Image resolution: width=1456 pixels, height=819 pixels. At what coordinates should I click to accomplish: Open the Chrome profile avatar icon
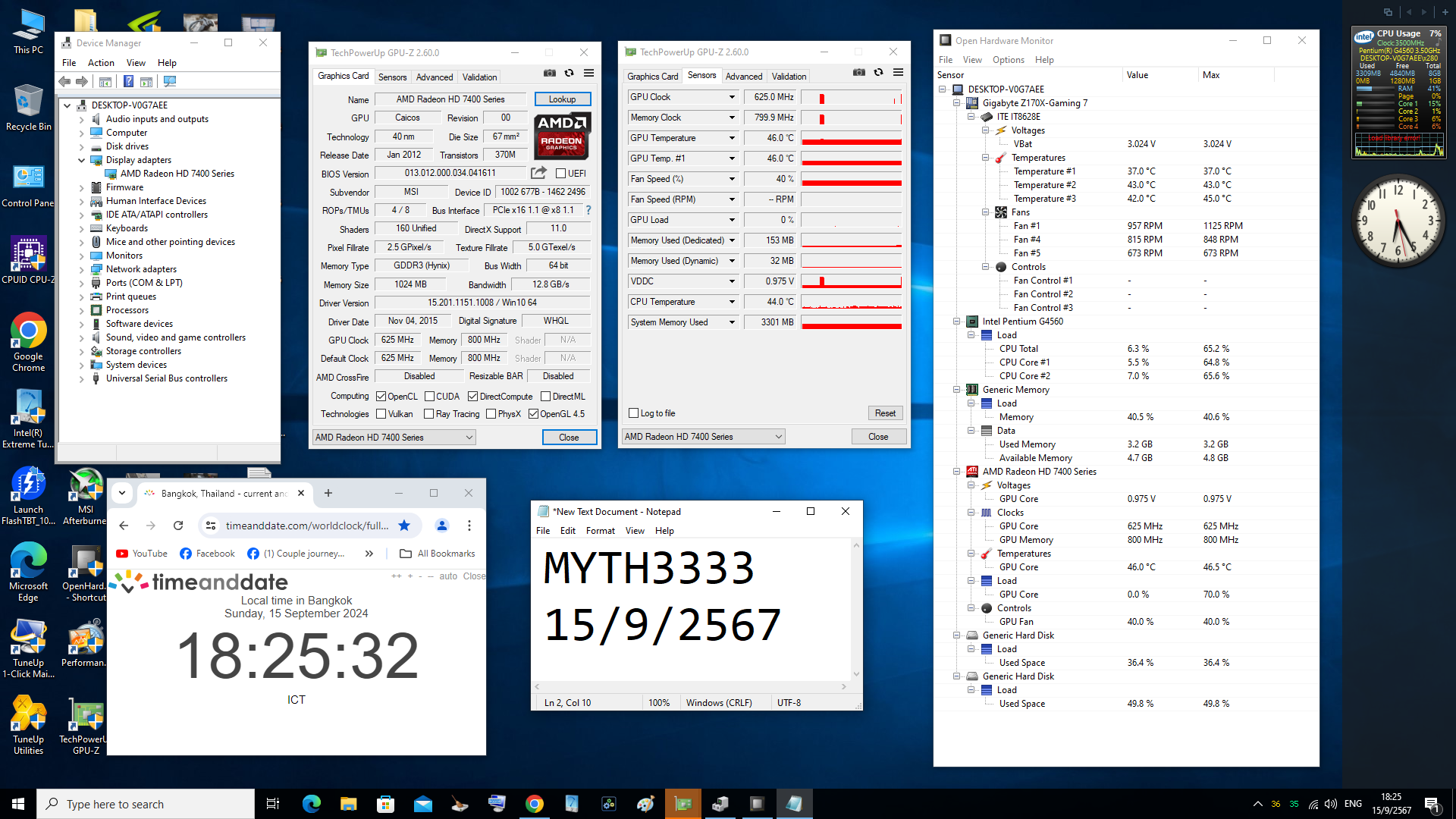442,526
